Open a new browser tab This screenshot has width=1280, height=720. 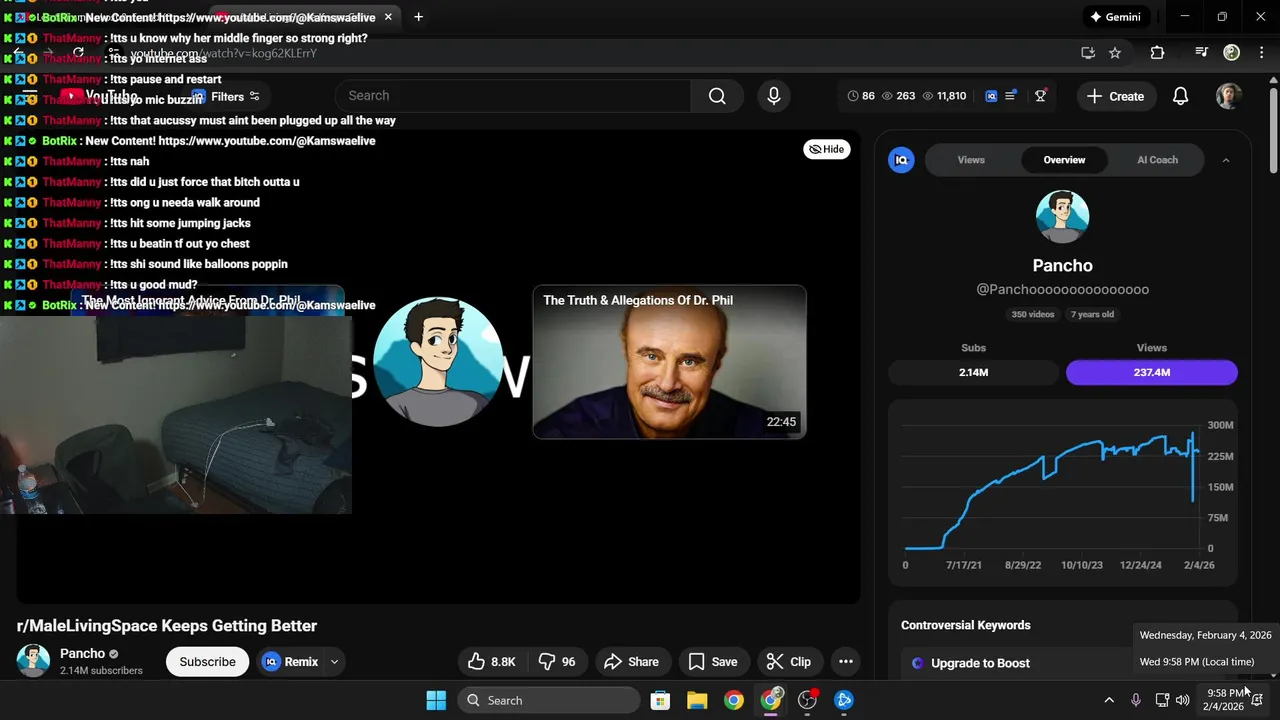[418, 17]
